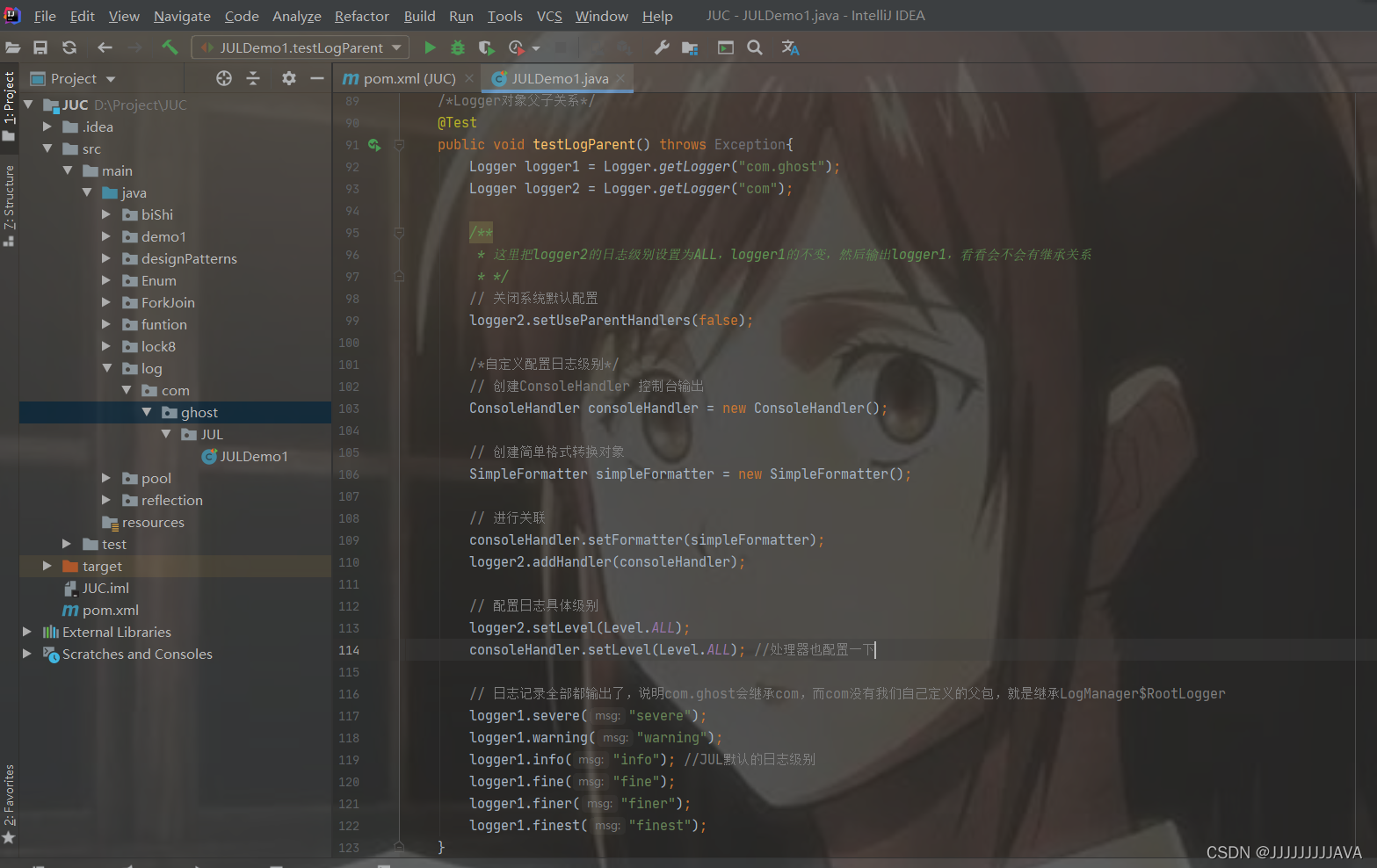Expand External Libraries node

pos(27,632)
